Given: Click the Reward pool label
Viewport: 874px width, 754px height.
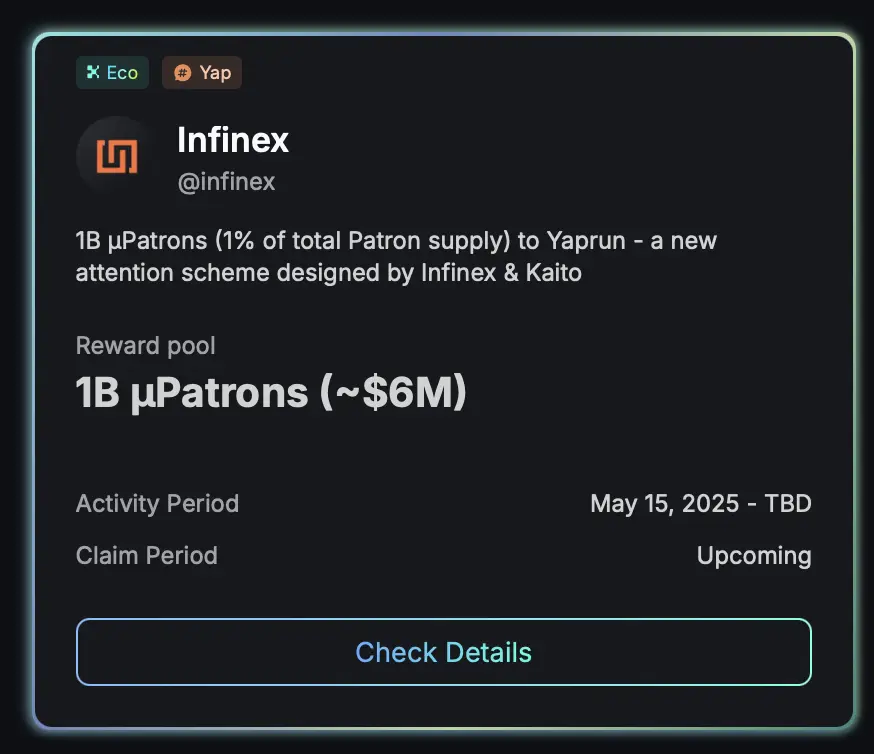Looking at the screenshot, I should click(145, 346).
